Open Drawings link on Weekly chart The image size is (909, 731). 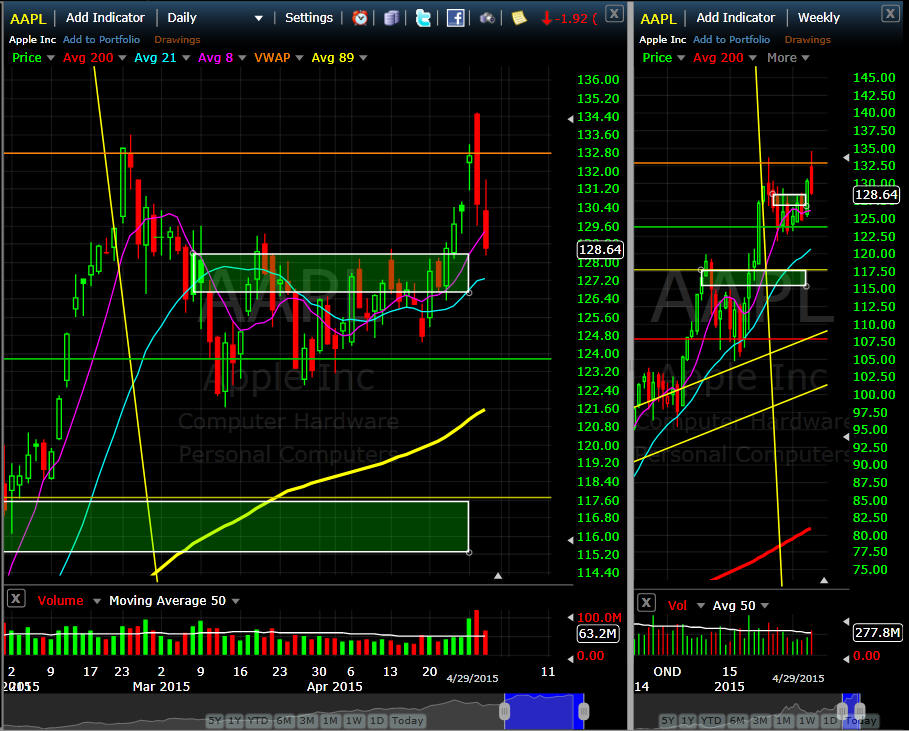point(808,39)
